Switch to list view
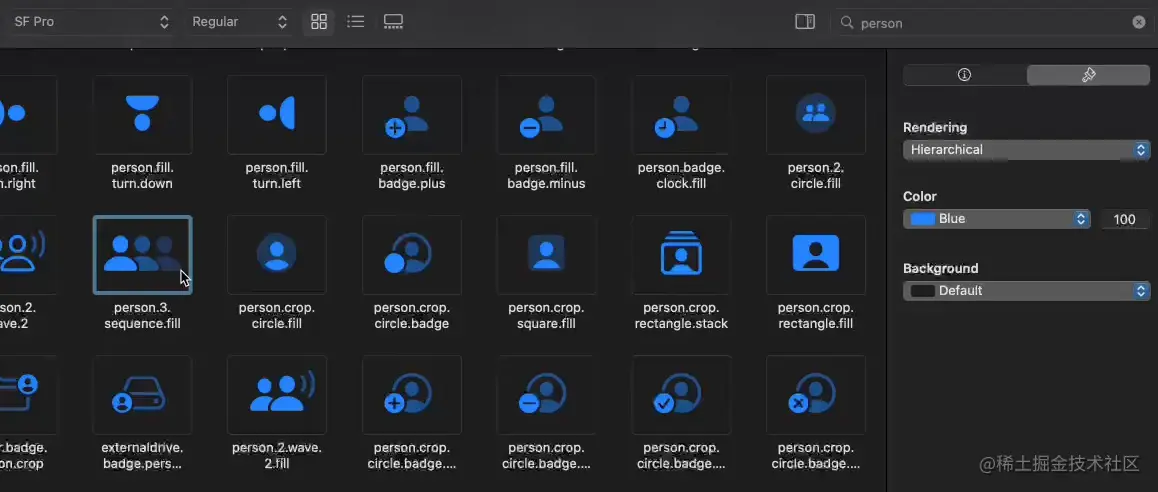Image resolution: width=1158 pixels, height=492 pixels. pos(356,22)
